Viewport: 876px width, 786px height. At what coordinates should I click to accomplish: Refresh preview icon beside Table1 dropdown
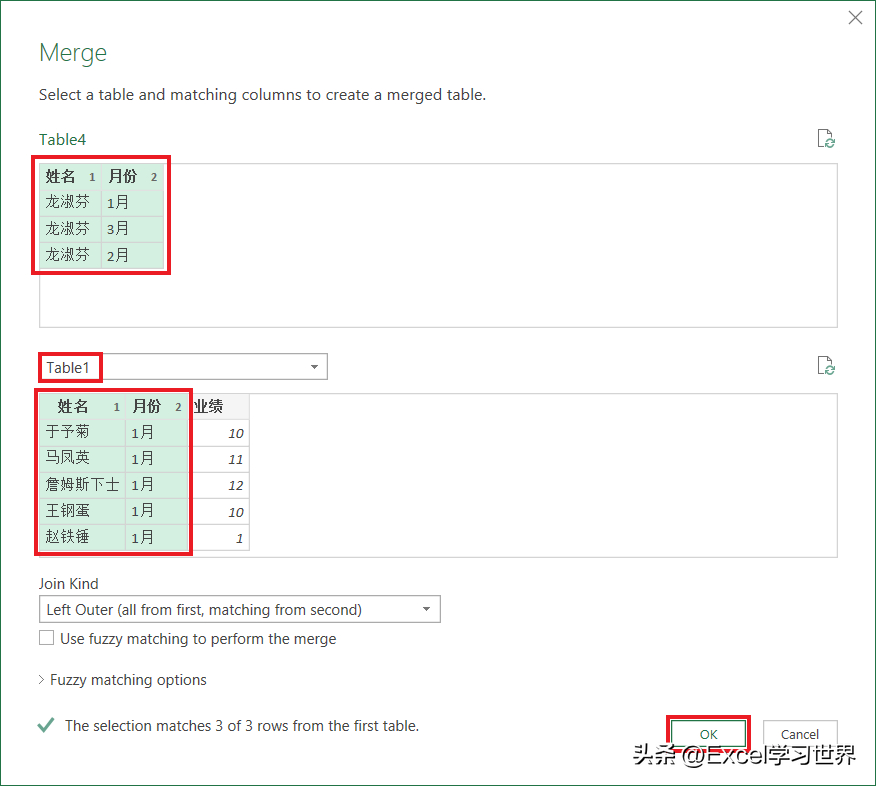tap(826, 366)
